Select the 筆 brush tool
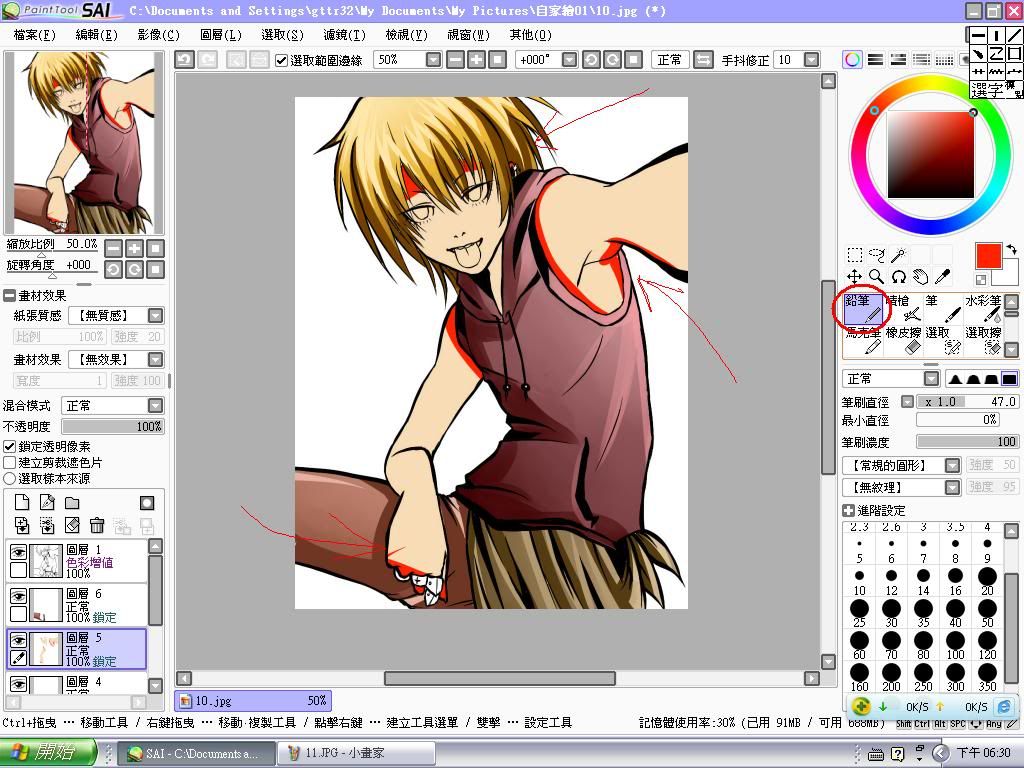The height and width of the screenshot is (768, 1024). [x=944, y=309]
